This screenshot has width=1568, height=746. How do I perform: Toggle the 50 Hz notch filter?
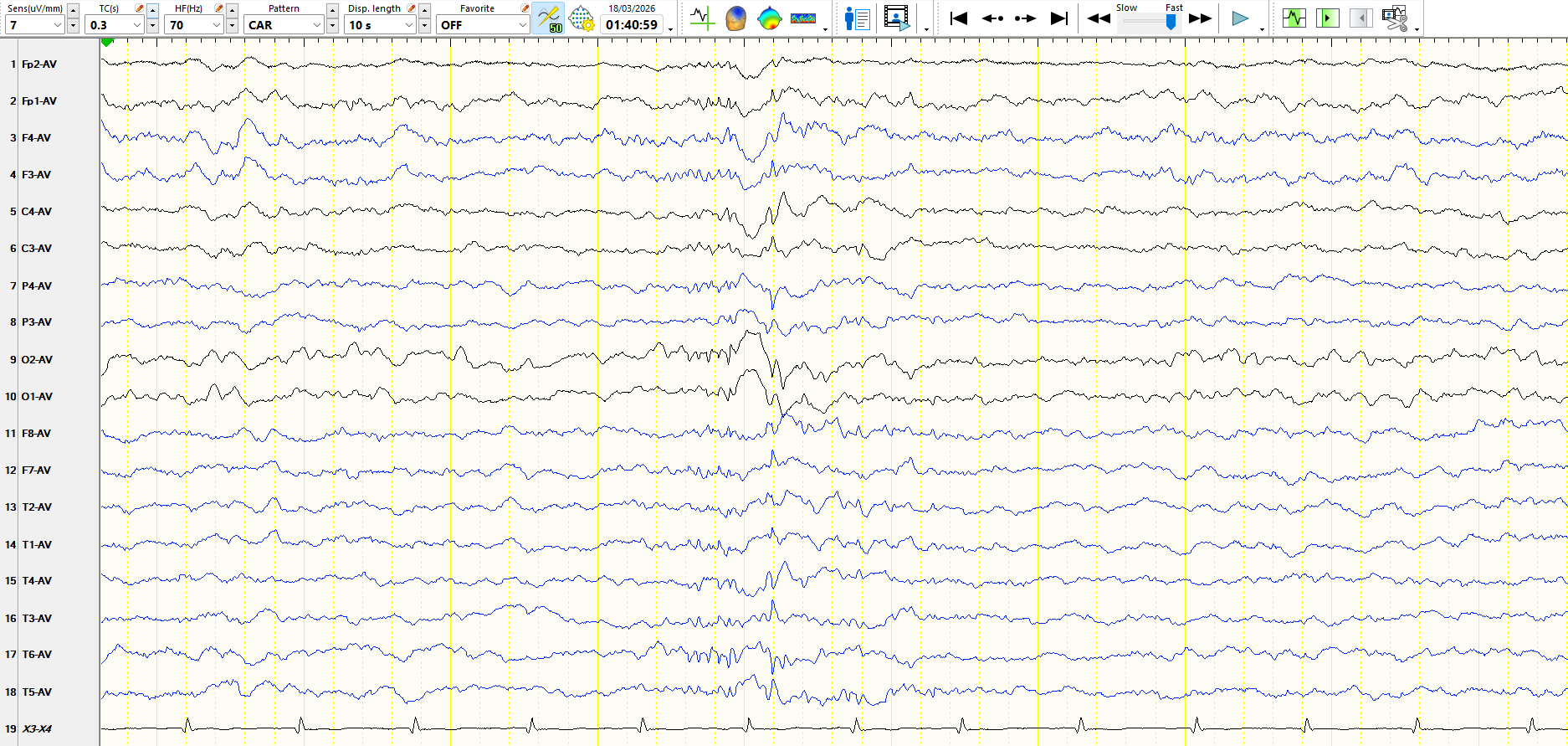[548, 18]
